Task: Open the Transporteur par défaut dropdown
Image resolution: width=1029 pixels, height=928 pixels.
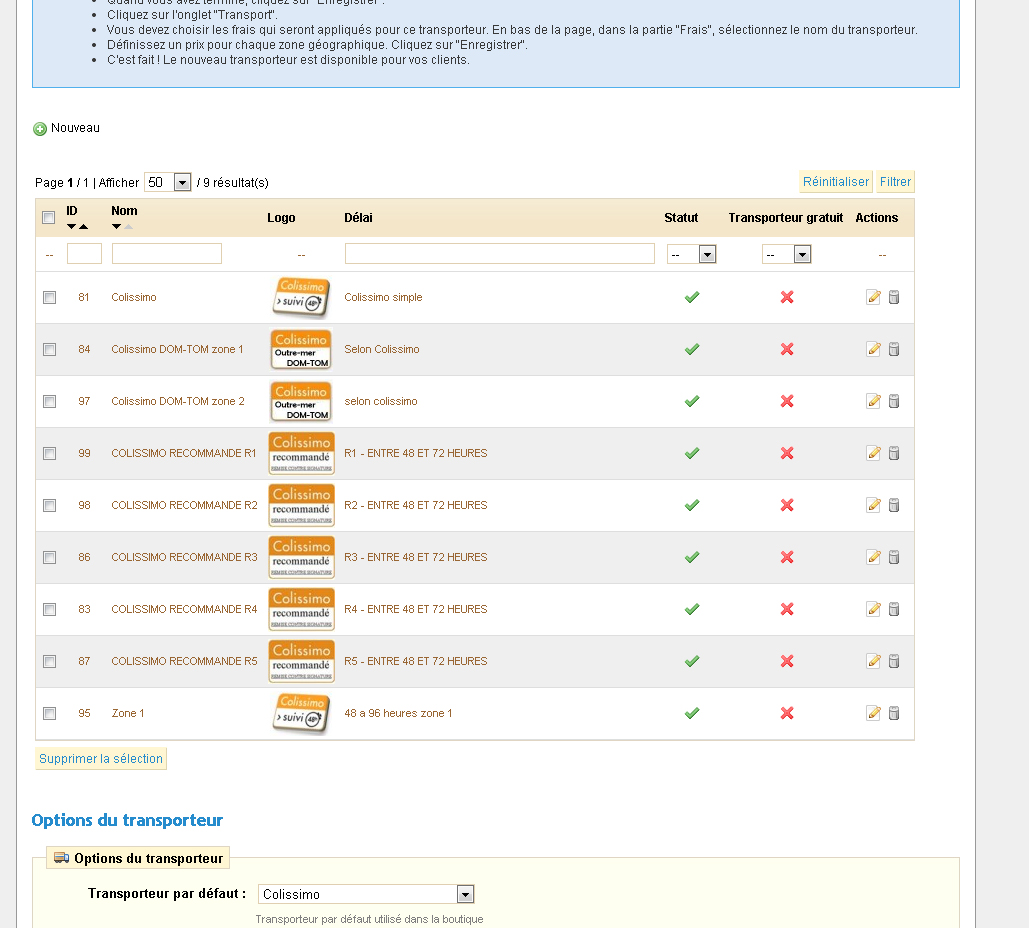Action: tap(366, 894)
